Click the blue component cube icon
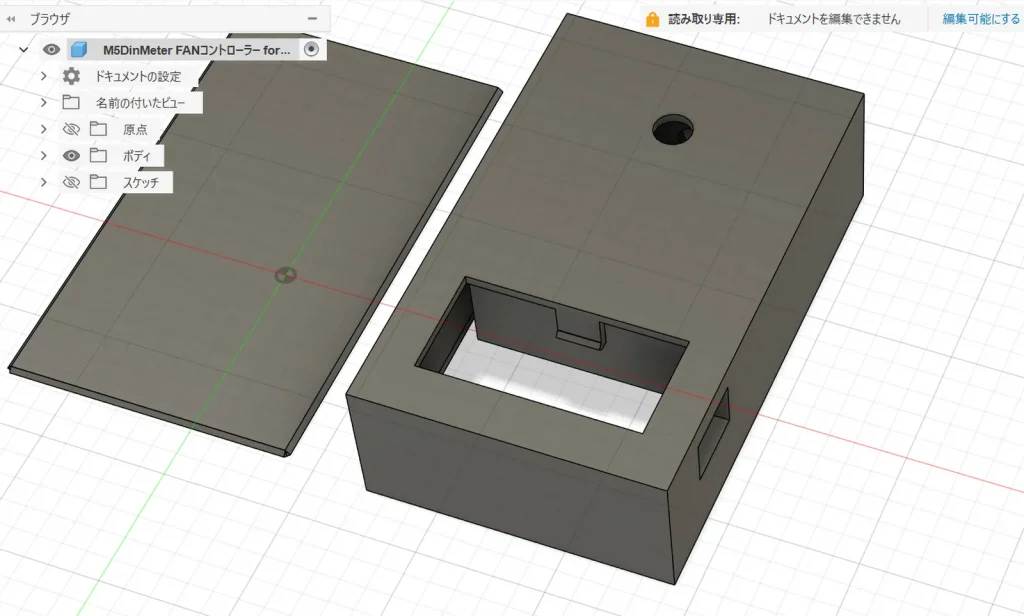Image resolution: width=1024 pixels, height=616 pixels. coord(78,50)
